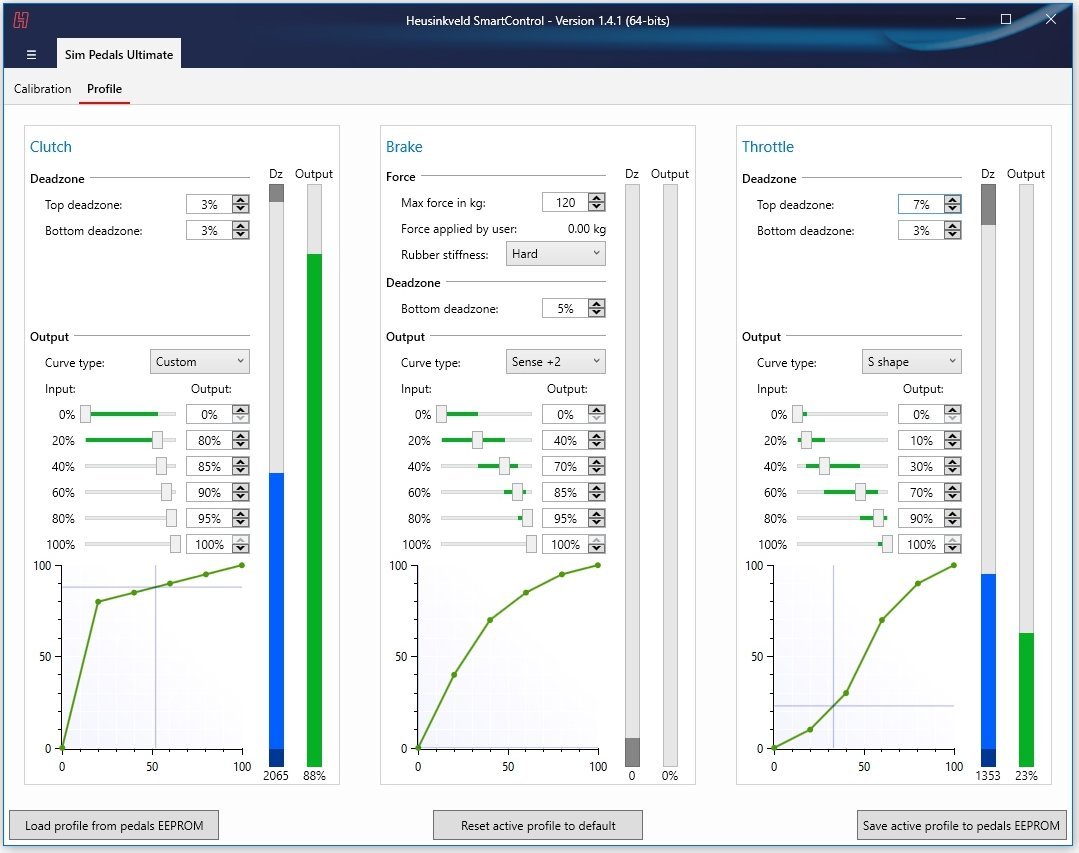Decrease Brake bottom deadzone stepper down
Viewport: 1079px width, 853px height.
pos(596,313)
